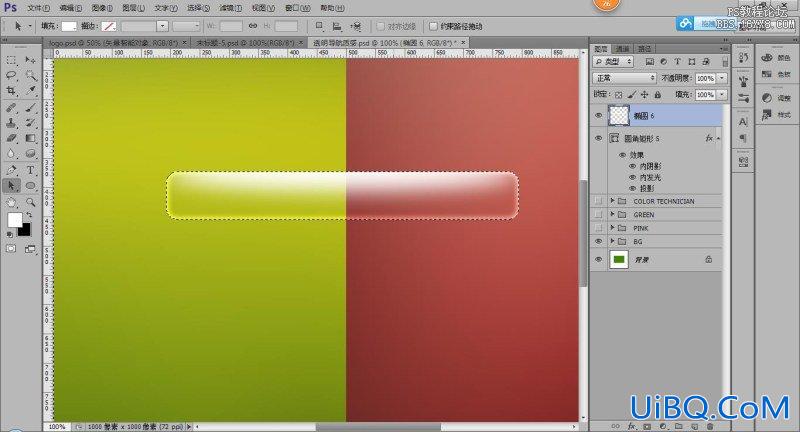Hide the 内发光 inner glow effect
Viewport: 800px width, 432px height.
point(633,177)
